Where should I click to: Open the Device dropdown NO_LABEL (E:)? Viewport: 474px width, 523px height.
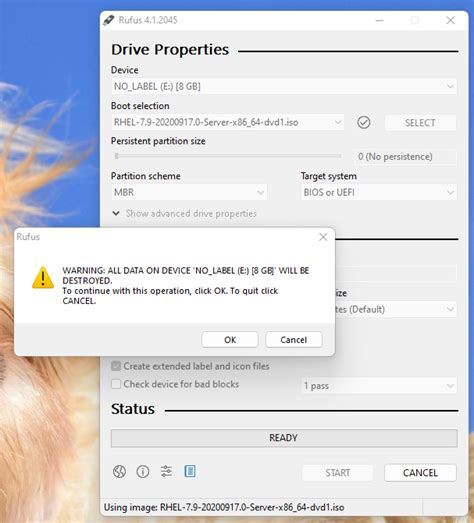coord(284,86)
